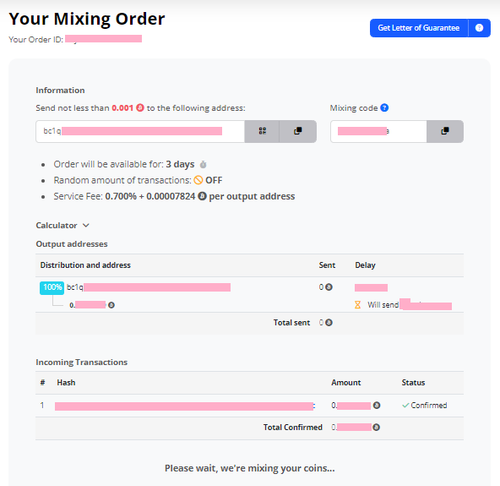
Task: Open the incoming transaction hash link
Action: coord(184,406)
